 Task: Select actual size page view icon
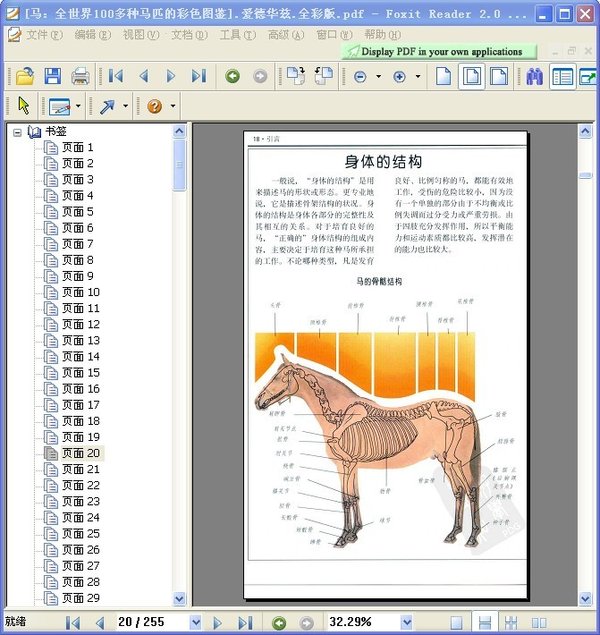click(443, 76)
